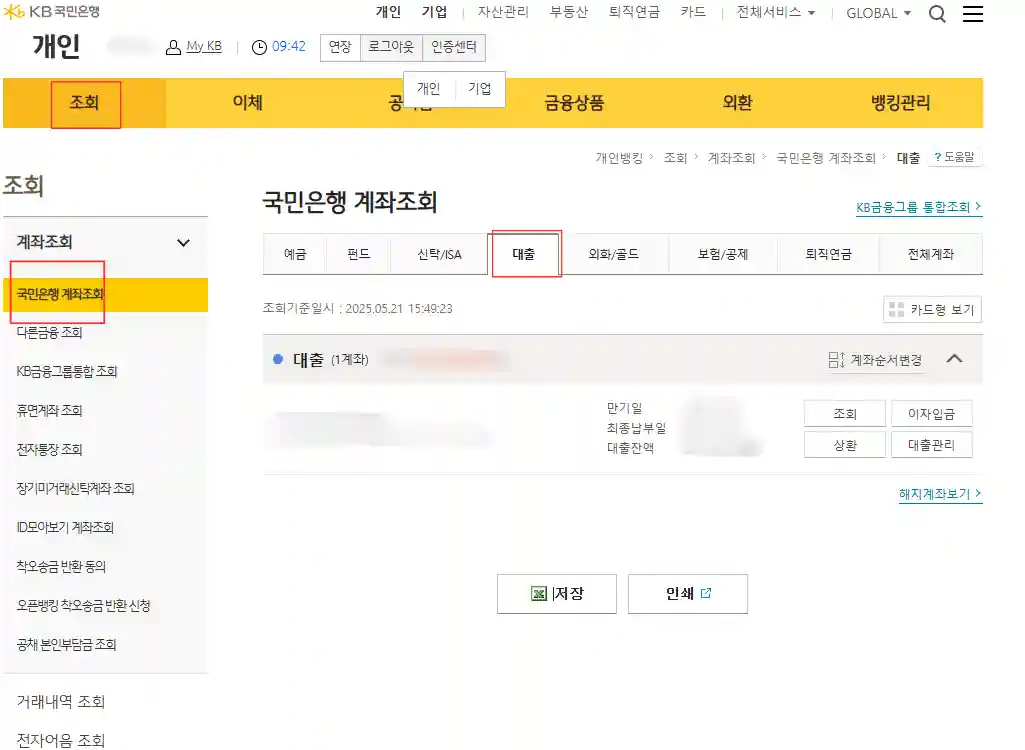The image size is (1025, 750).
Task: Click the KB Kookmin Bank logo
Action: click(x=52, y=11)
